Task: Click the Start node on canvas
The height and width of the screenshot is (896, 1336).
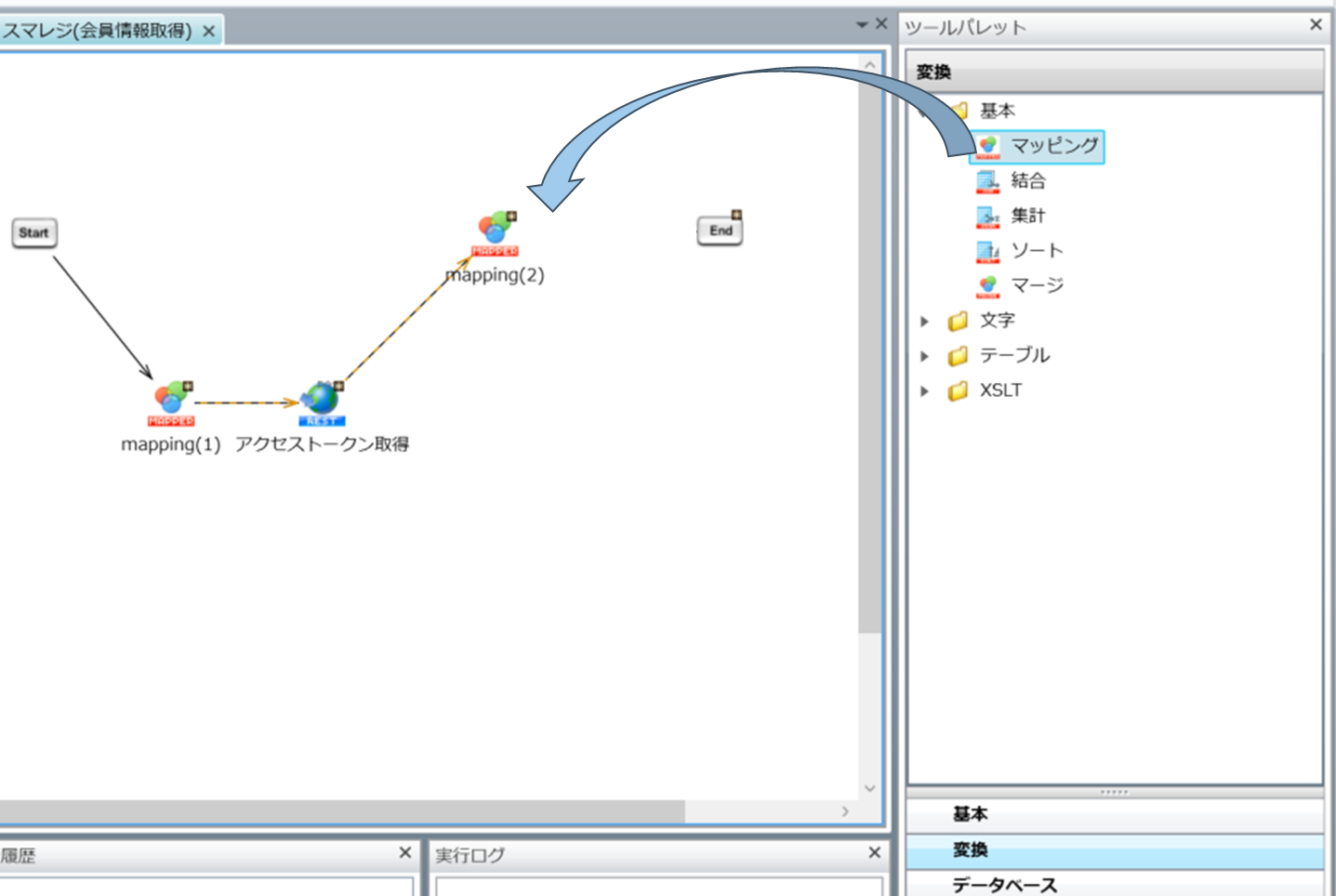Action: coord(34,232)
